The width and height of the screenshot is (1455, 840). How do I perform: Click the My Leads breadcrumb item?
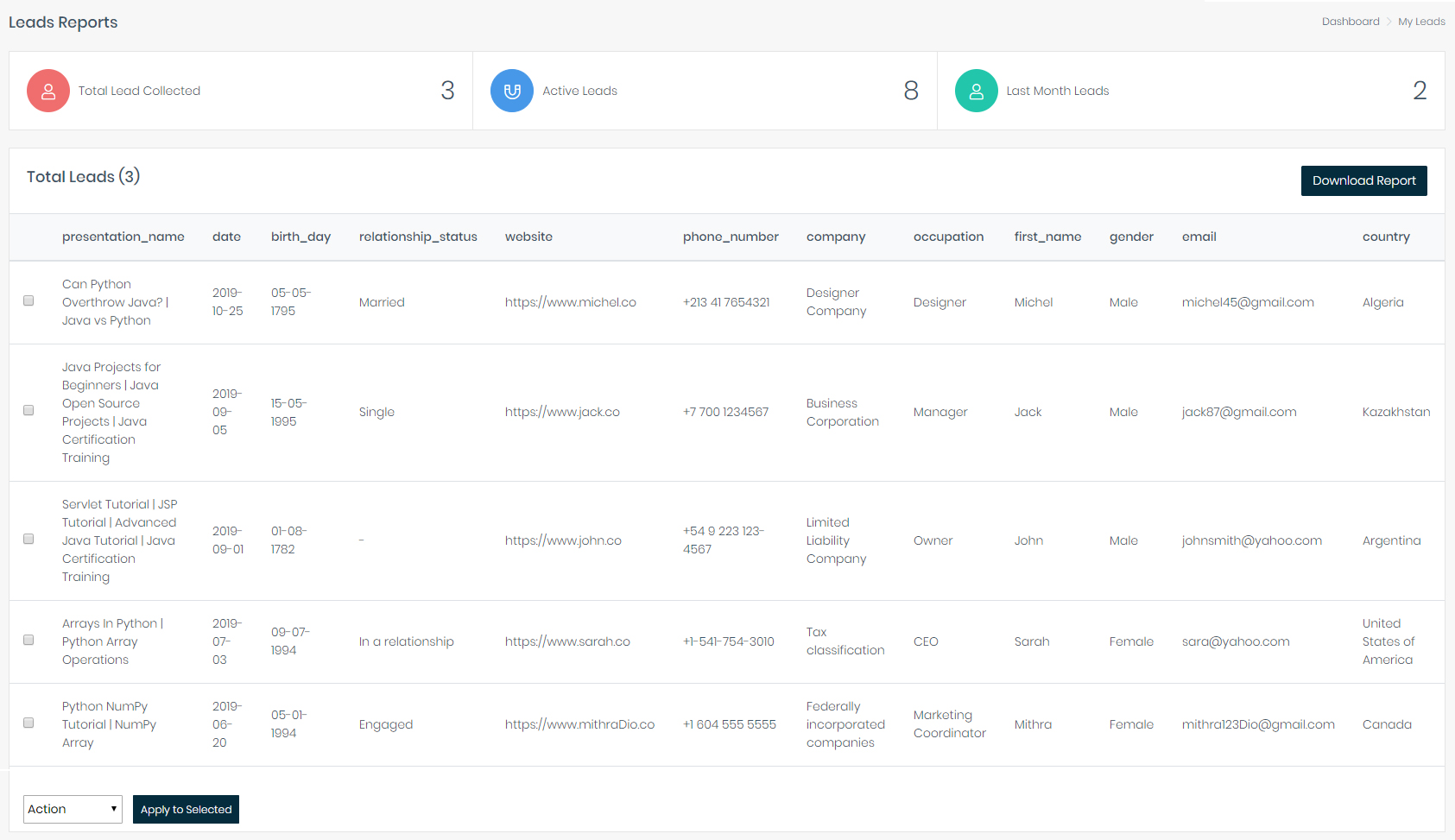pos(1421,22)
